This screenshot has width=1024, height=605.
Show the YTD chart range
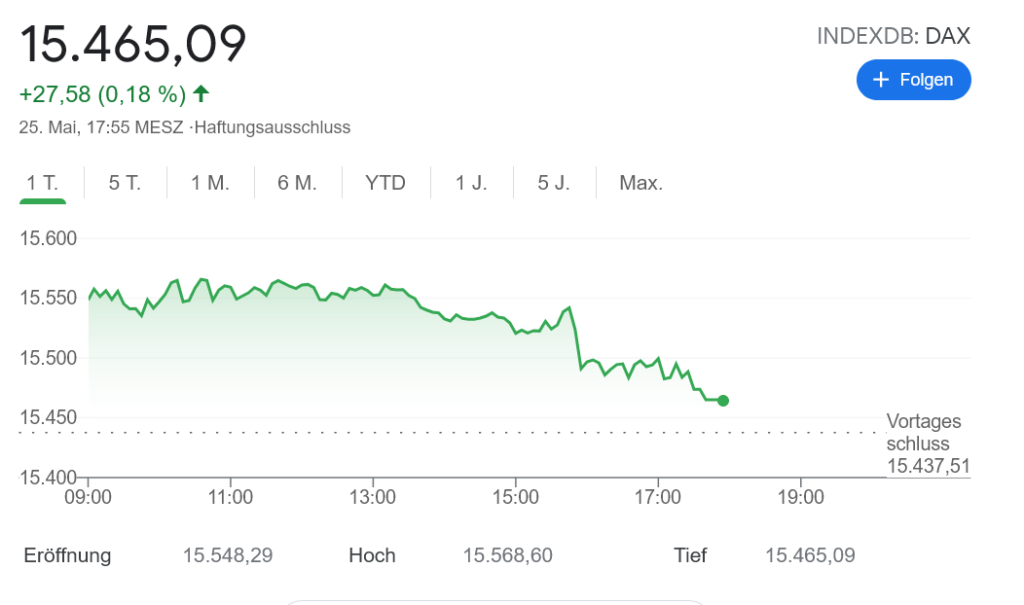tap(385, 183)
